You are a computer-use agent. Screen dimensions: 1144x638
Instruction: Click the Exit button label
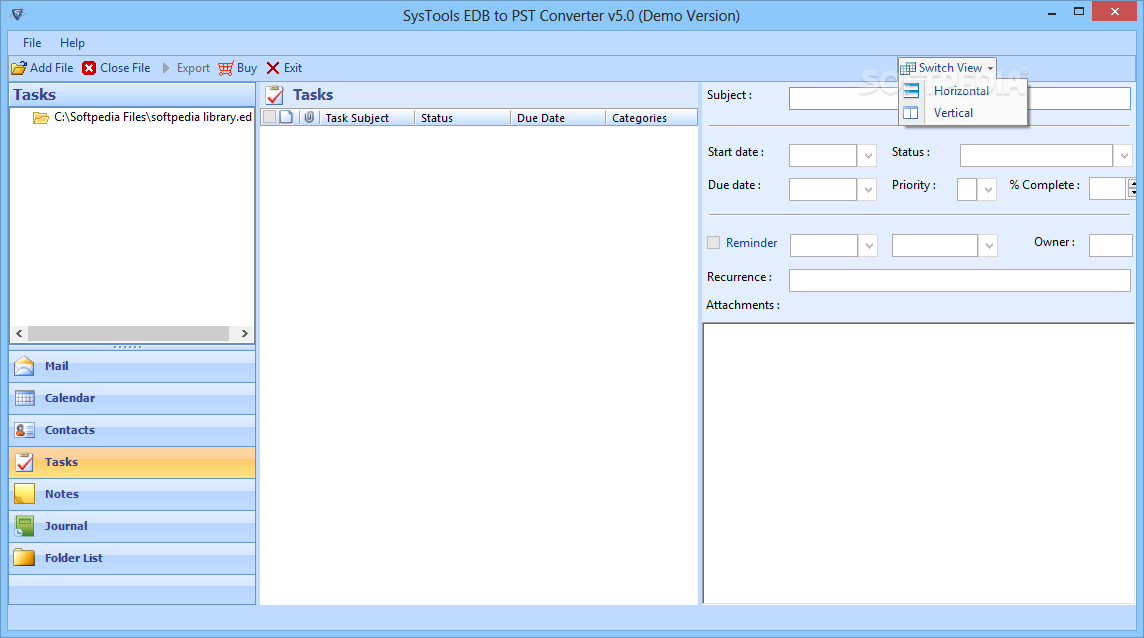293,68
